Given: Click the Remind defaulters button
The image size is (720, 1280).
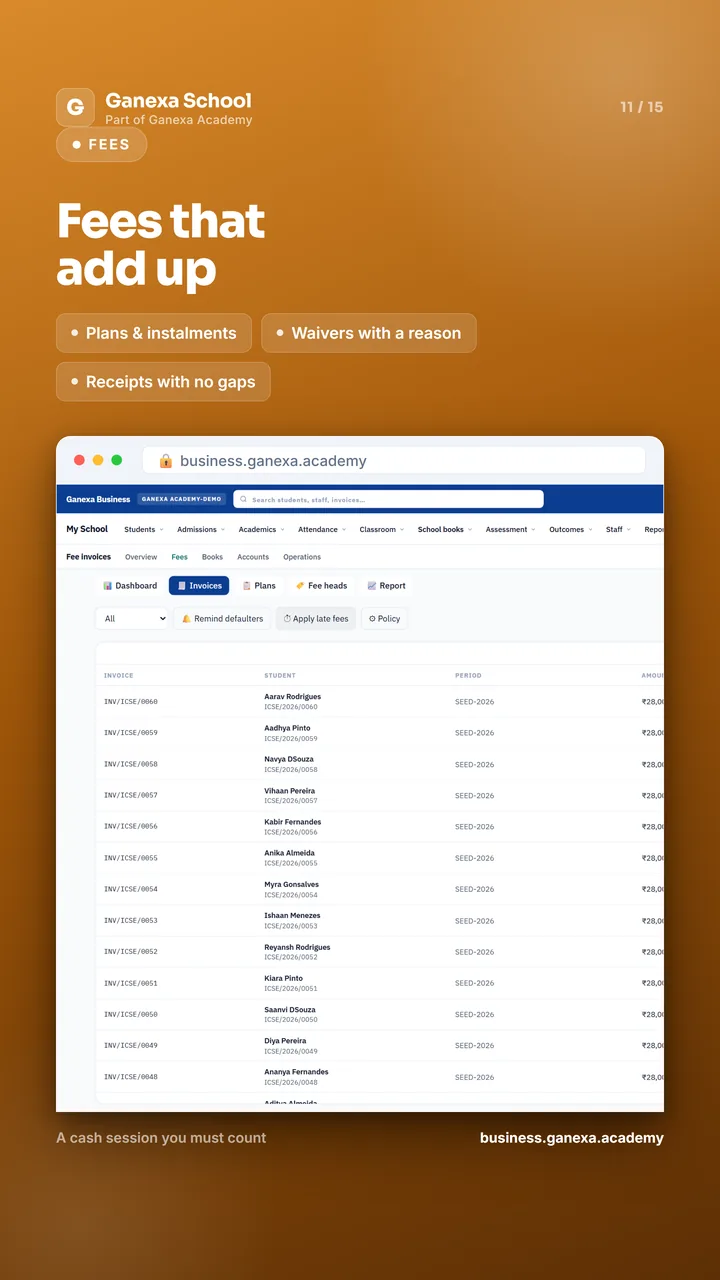Looking at the screenshot, I should (223, 619).
